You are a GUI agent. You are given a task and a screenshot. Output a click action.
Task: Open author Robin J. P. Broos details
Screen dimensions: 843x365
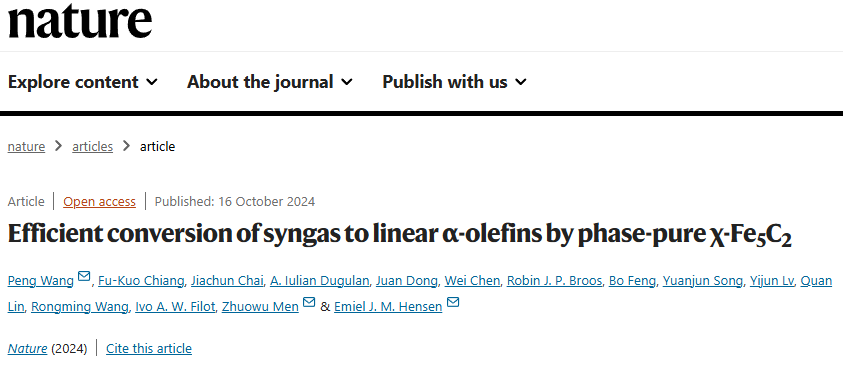(x=554, y=281)
